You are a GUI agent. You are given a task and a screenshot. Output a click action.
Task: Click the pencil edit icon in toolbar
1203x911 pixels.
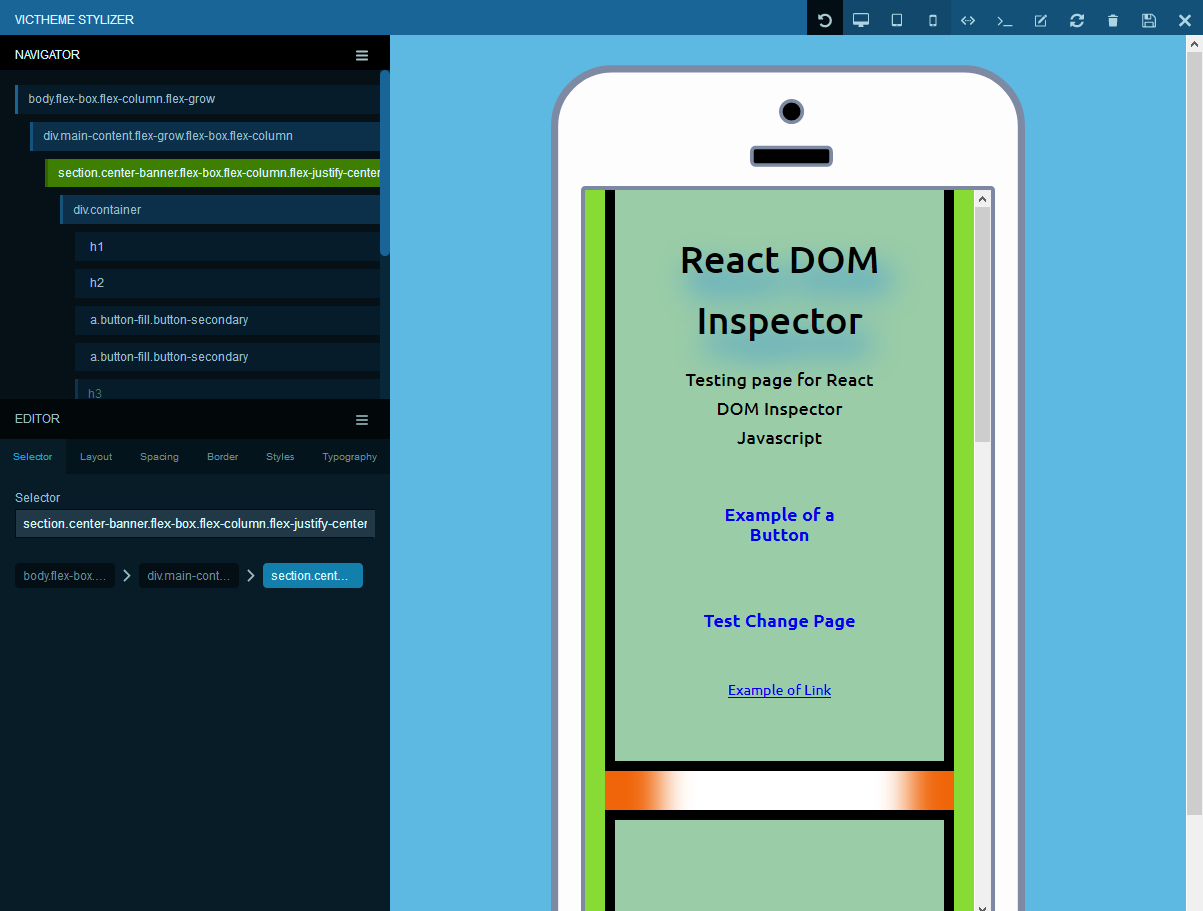pos(1040,20)
